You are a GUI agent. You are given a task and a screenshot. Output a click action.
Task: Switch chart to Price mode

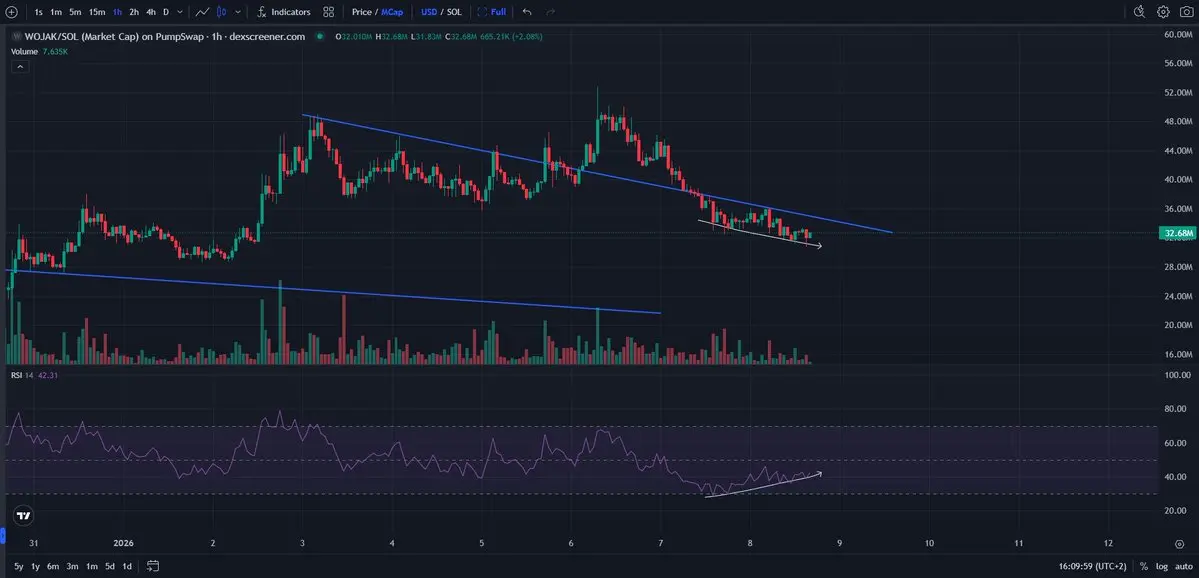click(x=362, y=12)
